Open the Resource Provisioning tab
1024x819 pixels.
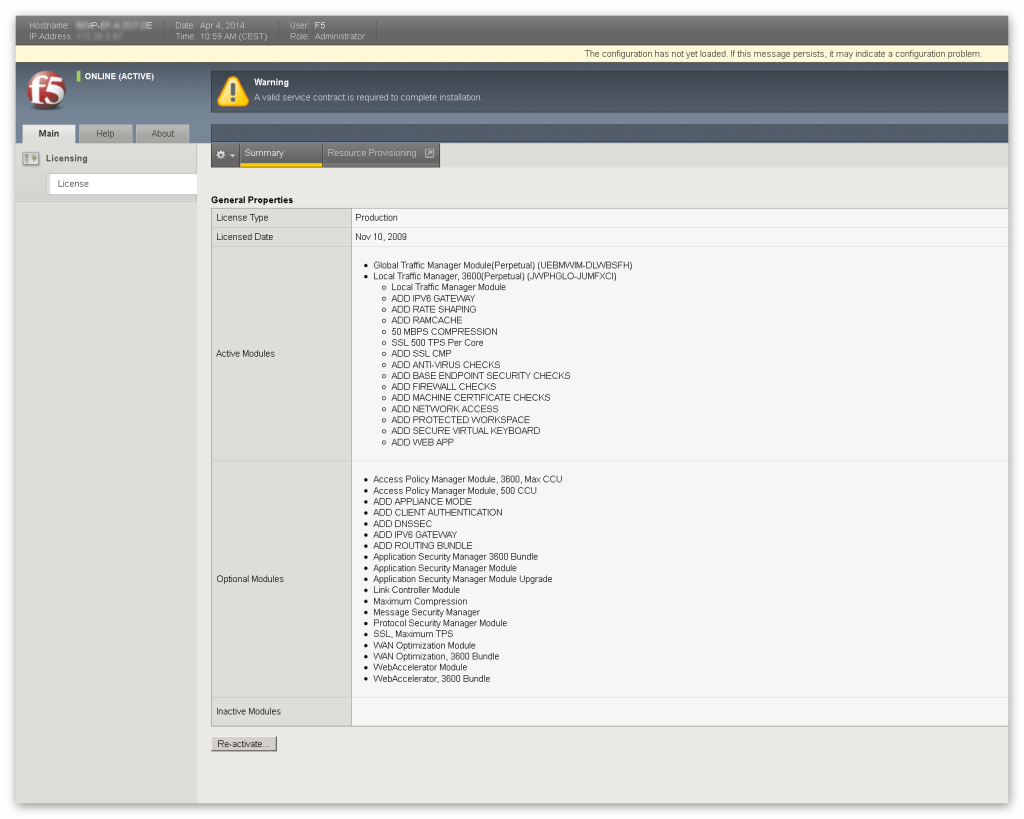(x=381, y=154)
